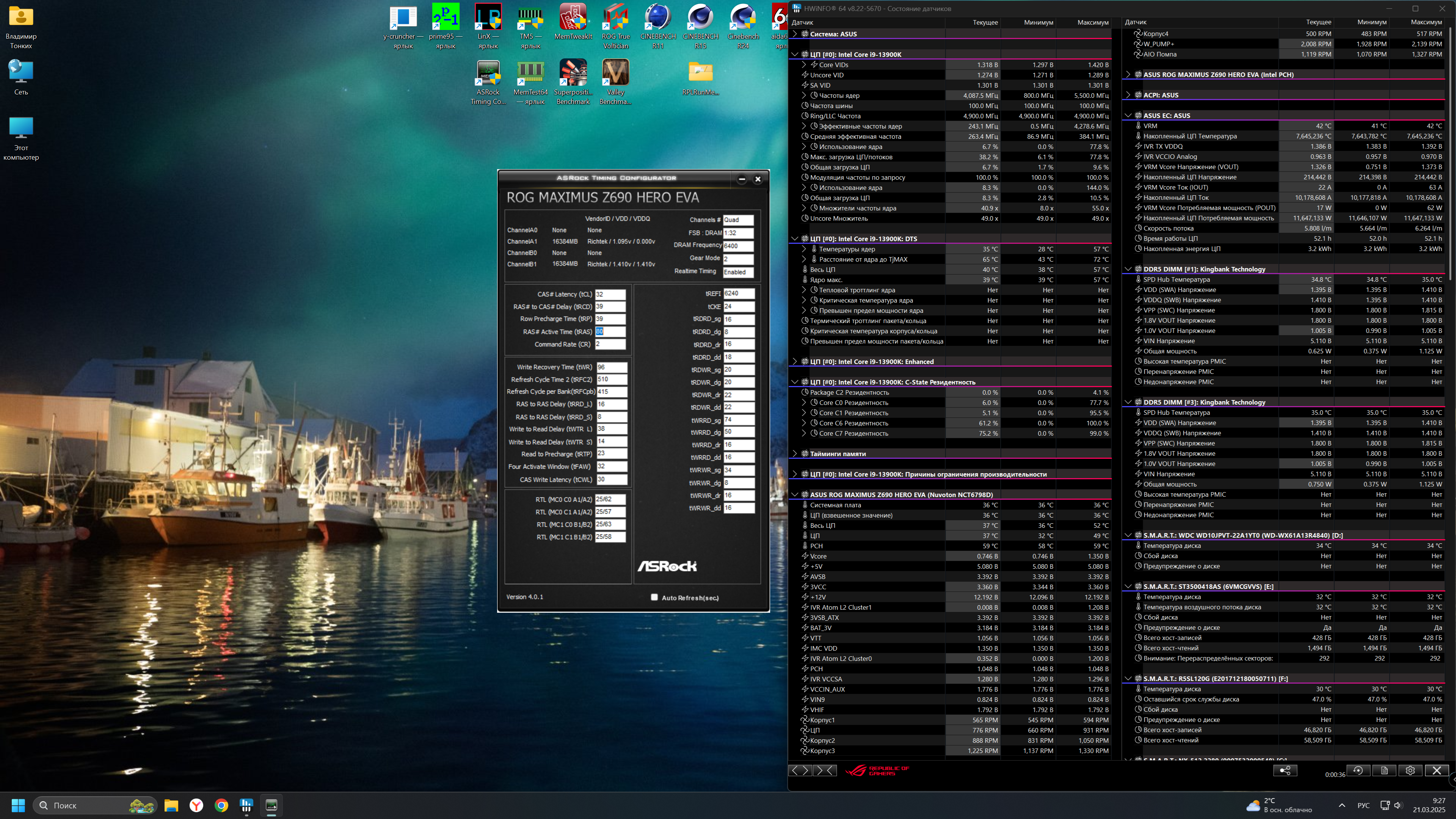Expand the Core VIDs sensor row
Image resolution: width=1456 pixels, height=819 pixels.
pyautogui.click(x=804, y=65)
